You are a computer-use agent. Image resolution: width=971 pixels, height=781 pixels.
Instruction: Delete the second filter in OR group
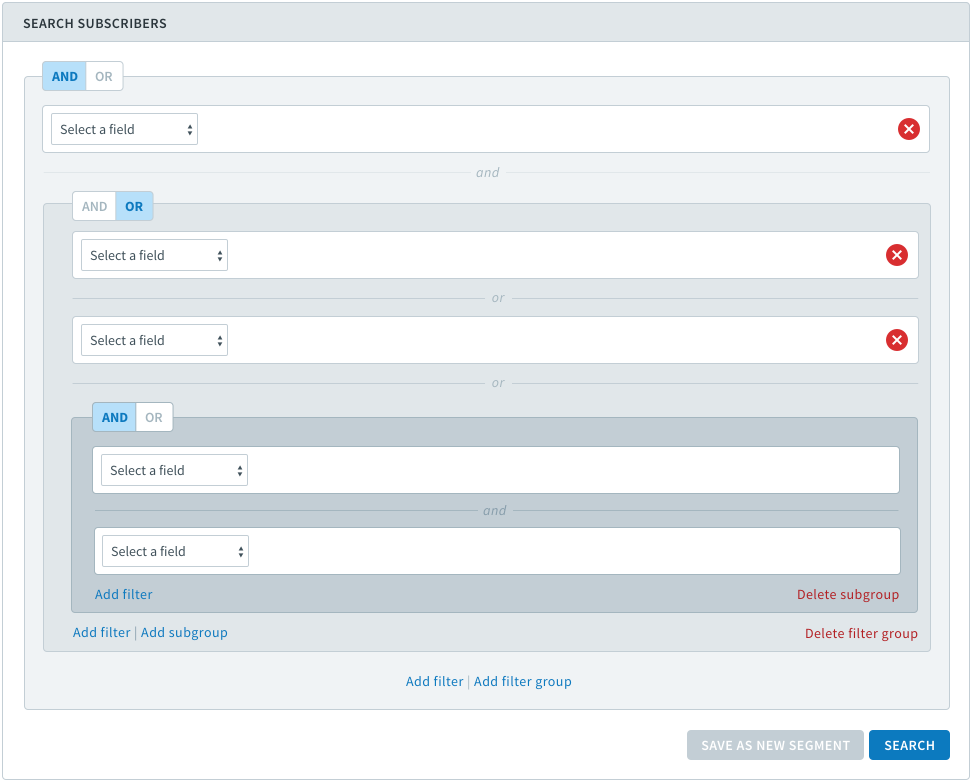click(x=897, y=339)
